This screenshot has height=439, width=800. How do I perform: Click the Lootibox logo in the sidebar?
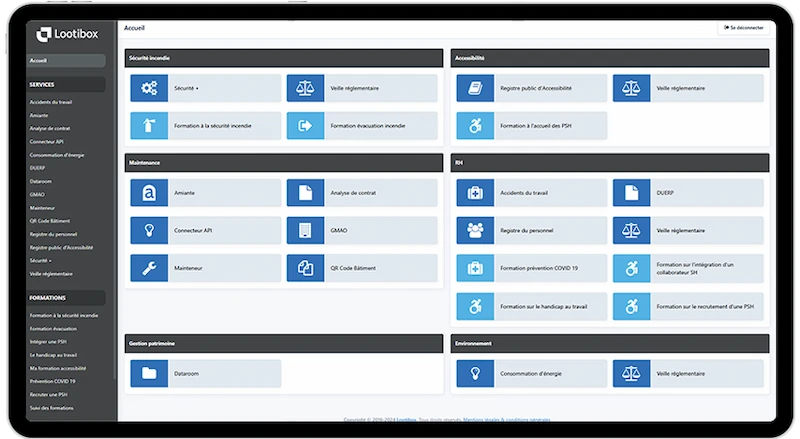(x=66, y=35)
